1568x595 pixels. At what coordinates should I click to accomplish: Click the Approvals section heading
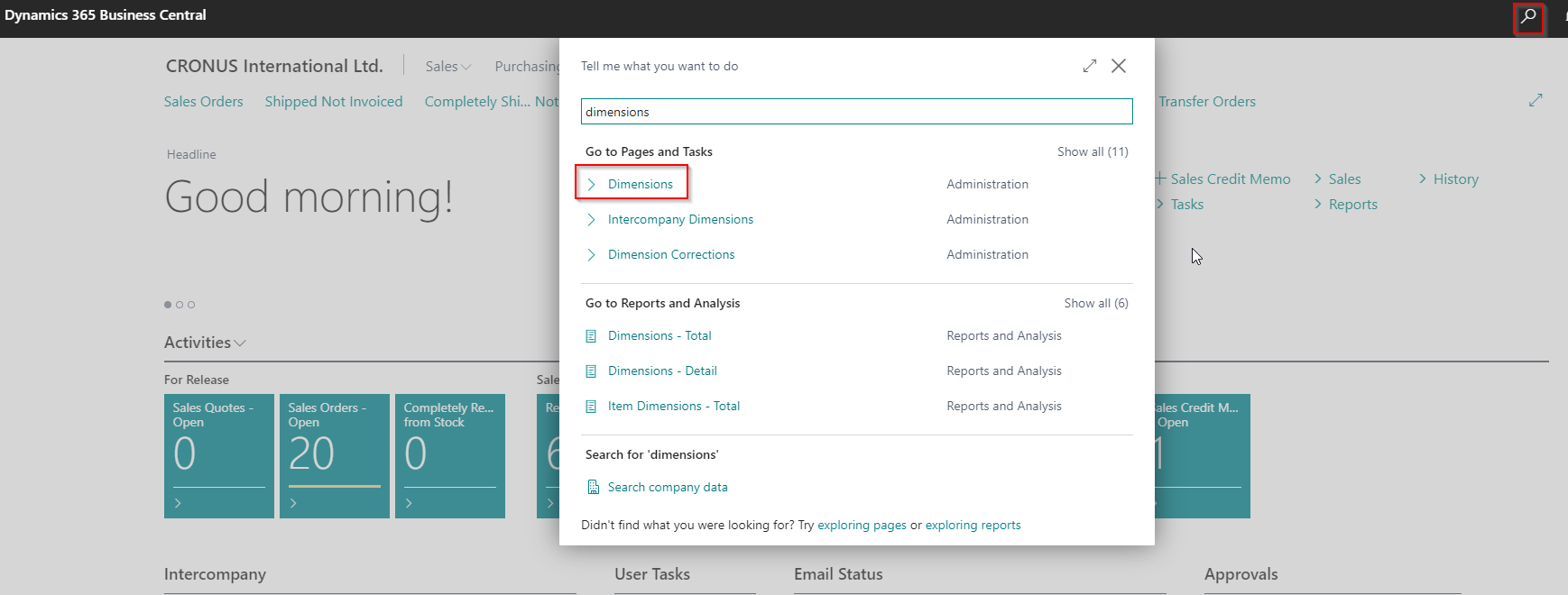[1241, 574]
